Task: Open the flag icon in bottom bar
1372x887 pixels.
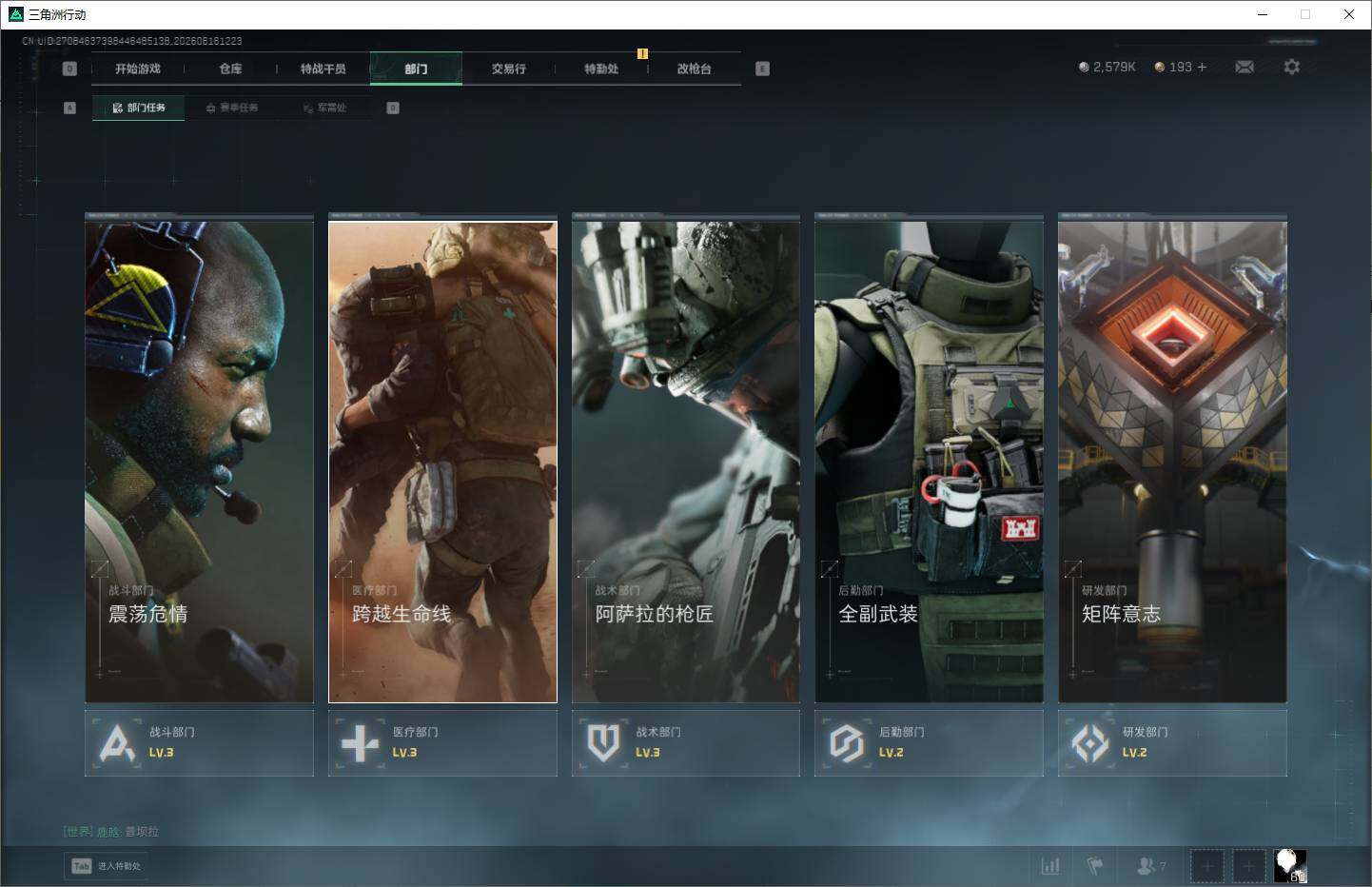Action: pos(1095,866)
